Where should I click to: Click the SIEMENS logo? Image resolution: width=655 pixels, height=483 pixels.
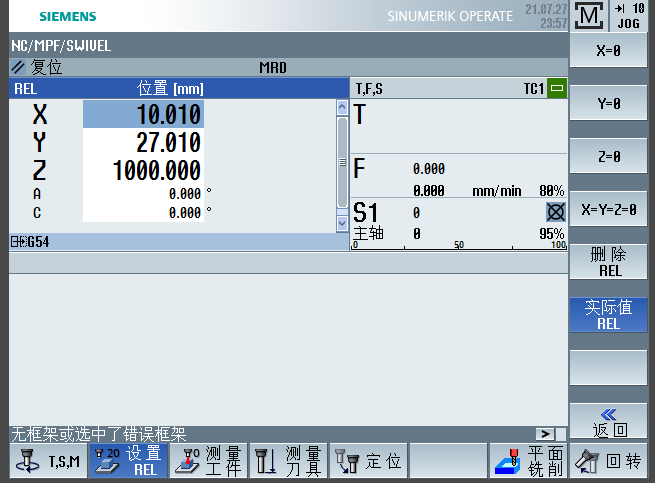[68, 16]
